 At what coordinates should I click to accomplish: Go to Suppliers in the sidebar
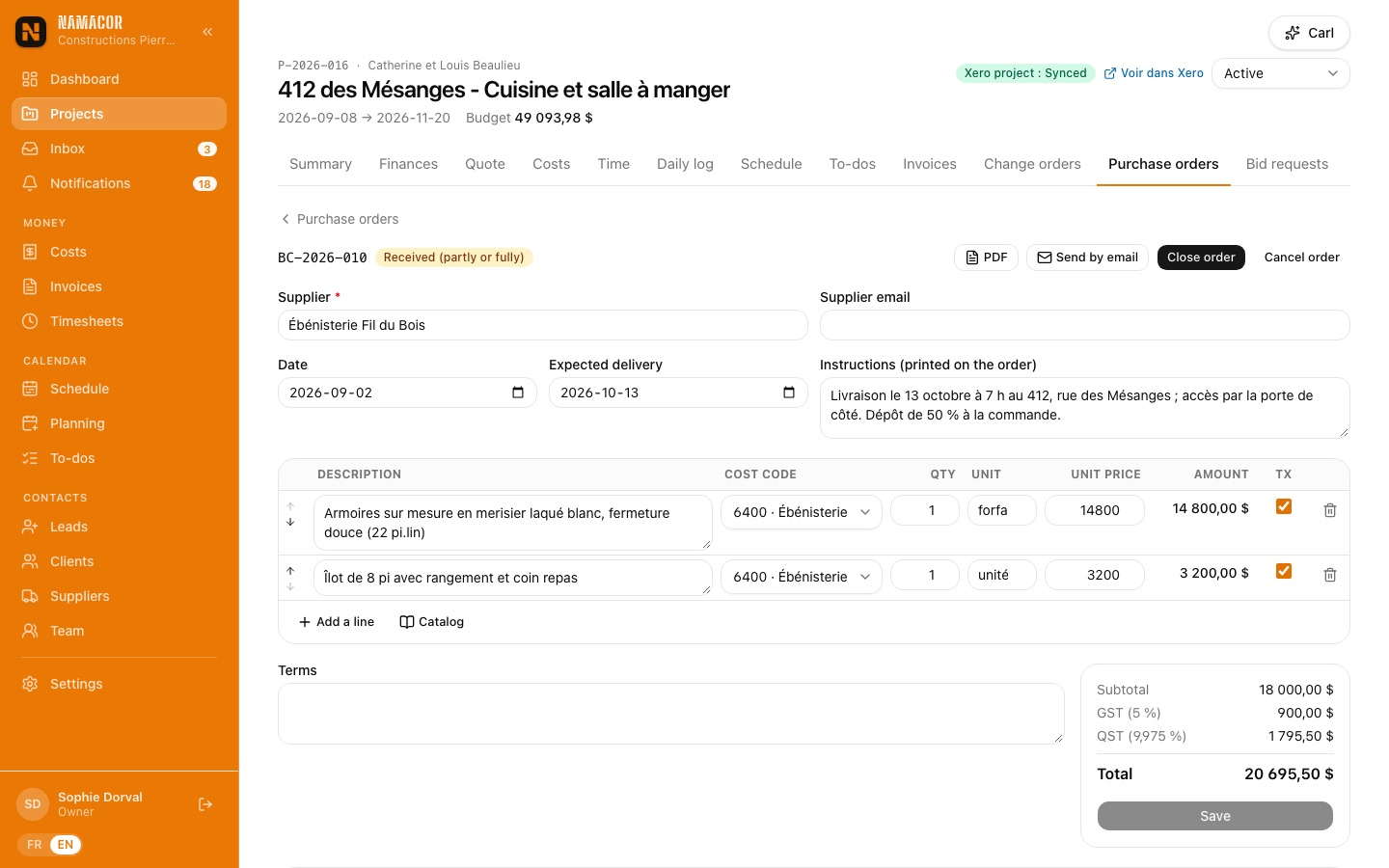pos(119,596)
